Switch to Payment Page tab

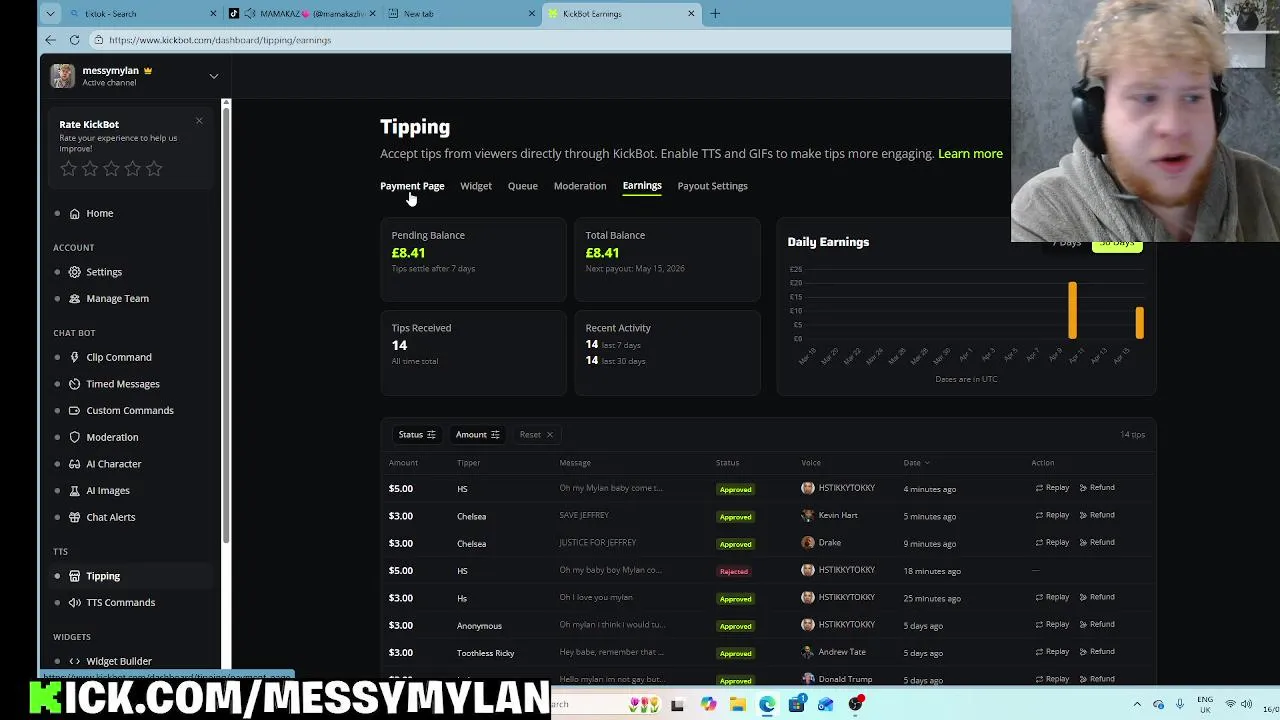[x=412, y=186]
